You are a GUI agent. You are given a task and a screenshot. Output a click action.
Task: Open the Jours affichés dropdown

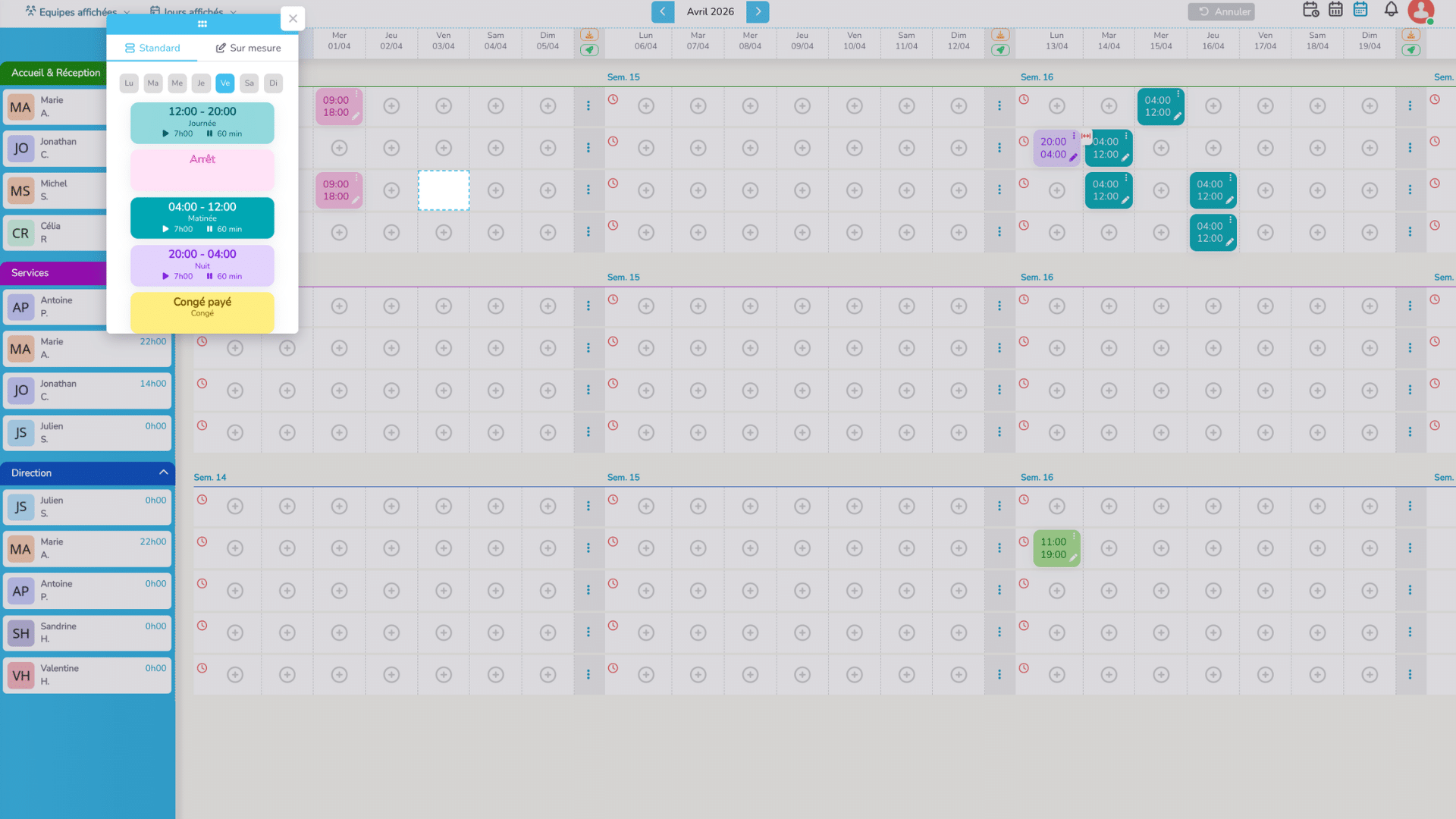coord(193,11)
